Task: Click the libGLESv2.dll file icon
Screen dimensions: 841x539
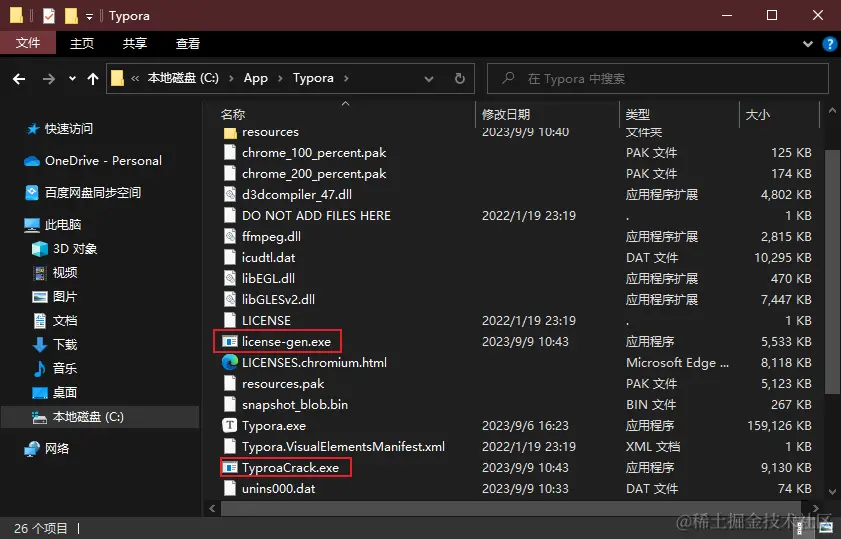Action: (x=230, y=299)
